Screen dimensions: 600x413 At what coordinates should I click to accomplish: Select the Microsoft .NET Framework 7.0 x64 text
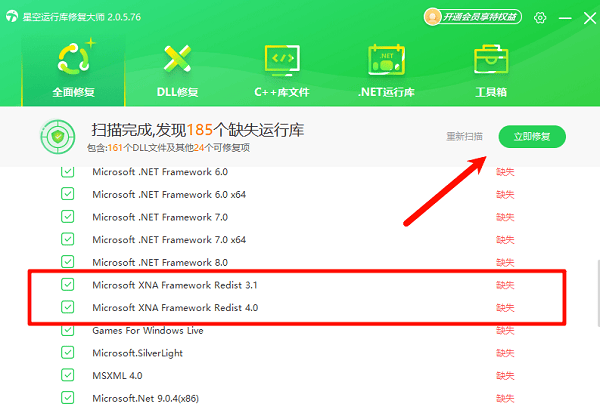(x=169, y=240)
